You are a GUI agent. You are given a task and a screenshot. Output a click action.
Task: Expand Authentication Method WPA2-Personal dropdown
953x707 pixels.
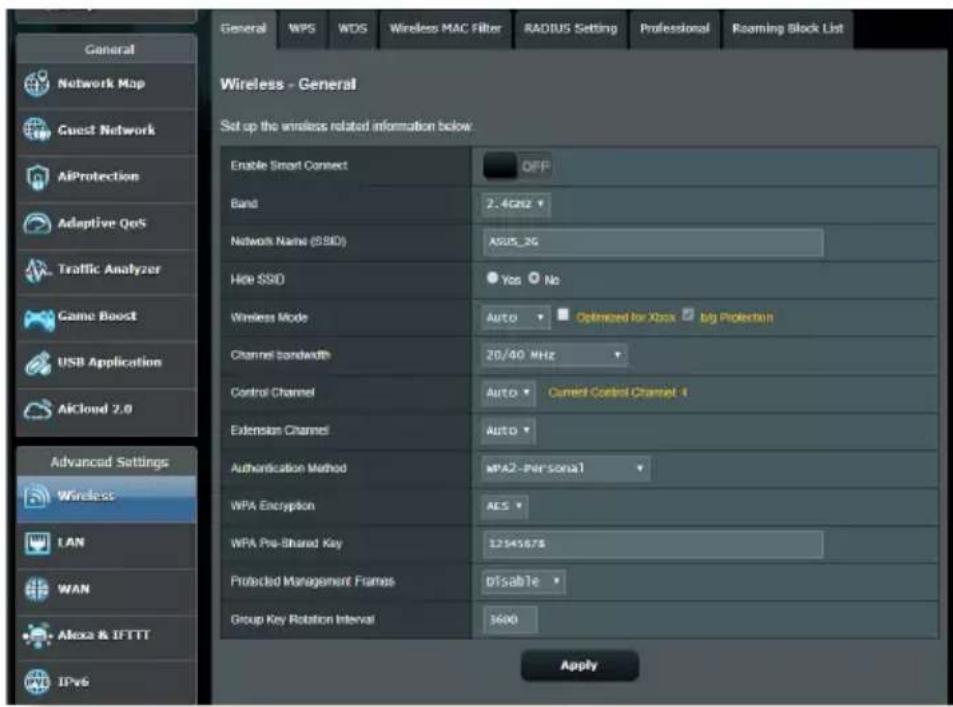565,468
